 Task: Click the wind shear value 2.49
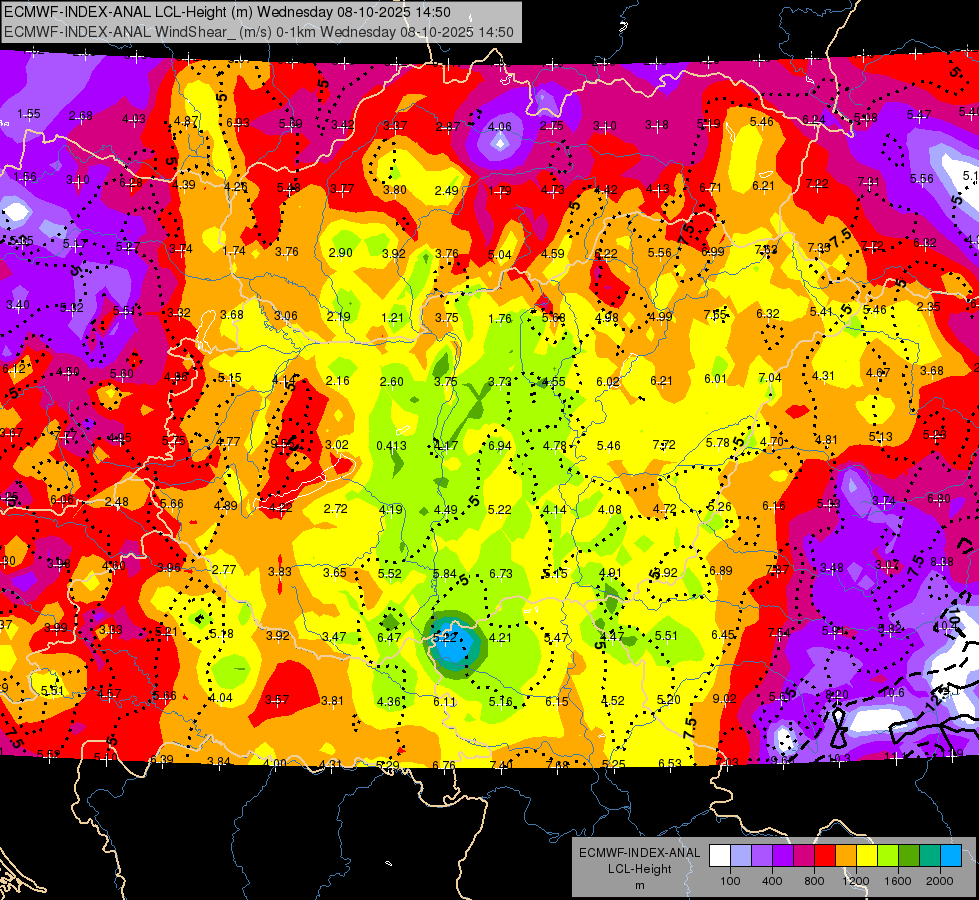pyautogui.click(x=446, y=190)
